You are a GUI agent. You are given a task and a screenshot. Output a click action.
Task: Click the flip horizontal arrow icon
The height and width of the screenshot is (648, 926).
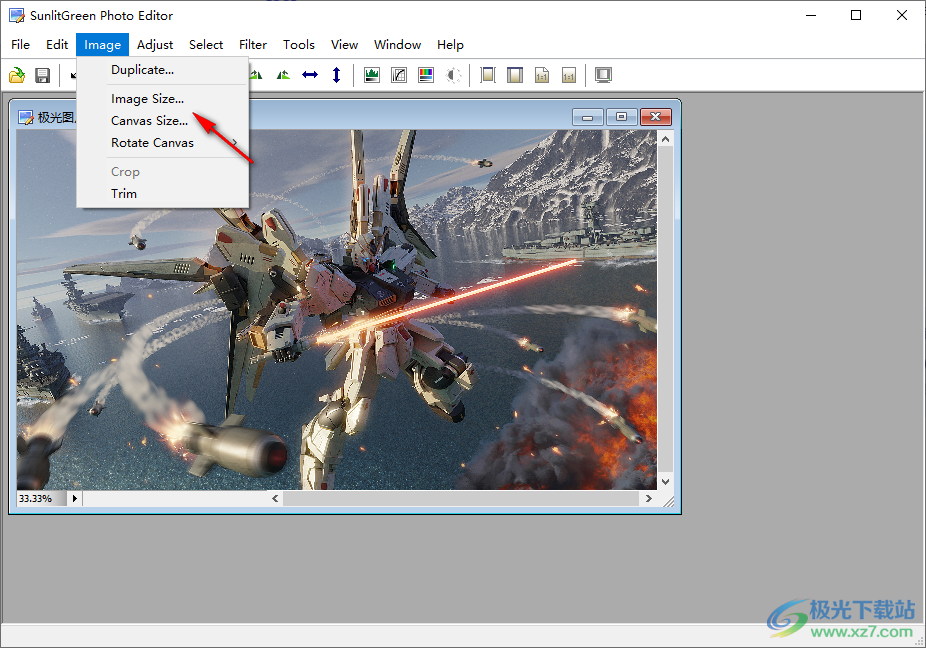[x=310, y=75]
